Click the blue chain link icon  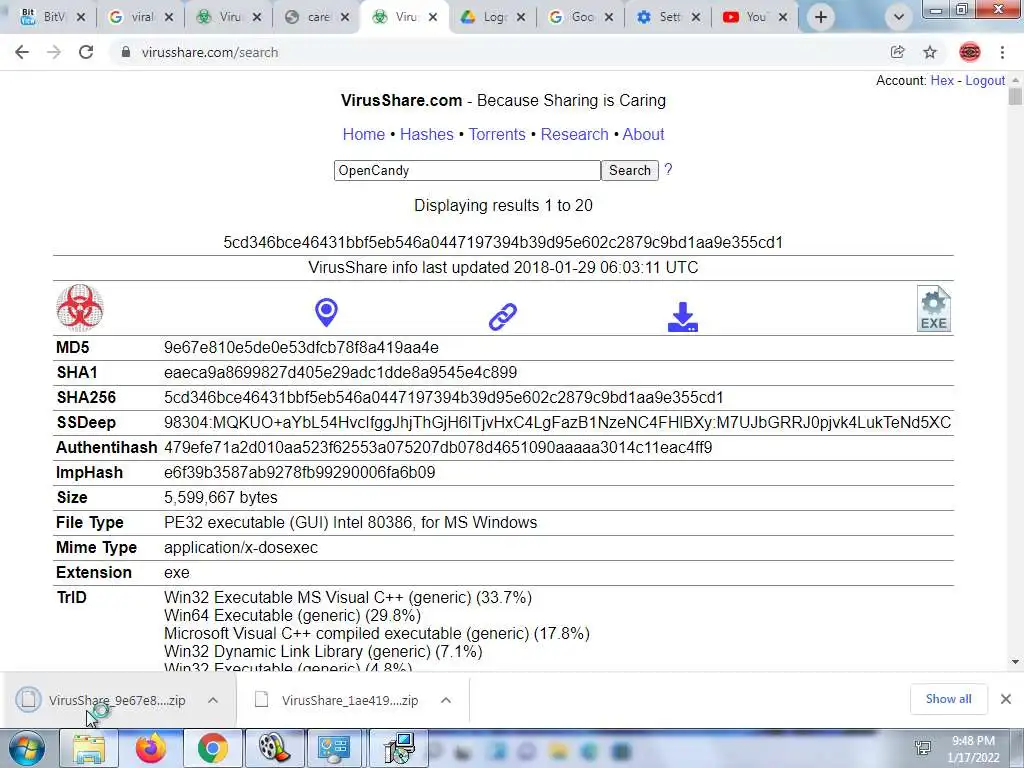[503, 316]
